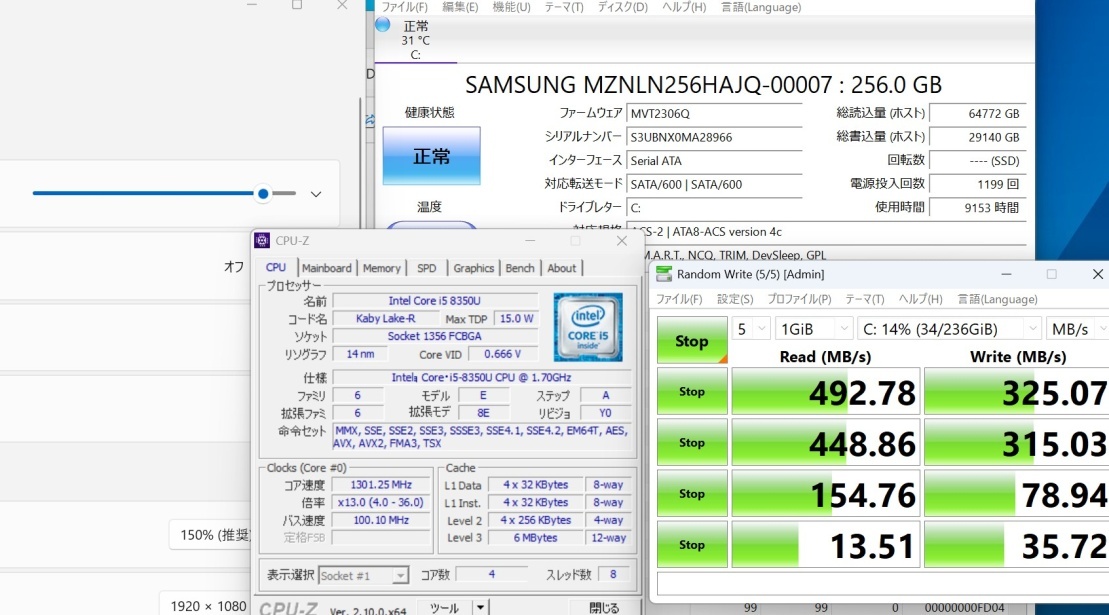Click the ツール button in CPU-Z
Screen dimensions: 1109x615
coord(444,607)
